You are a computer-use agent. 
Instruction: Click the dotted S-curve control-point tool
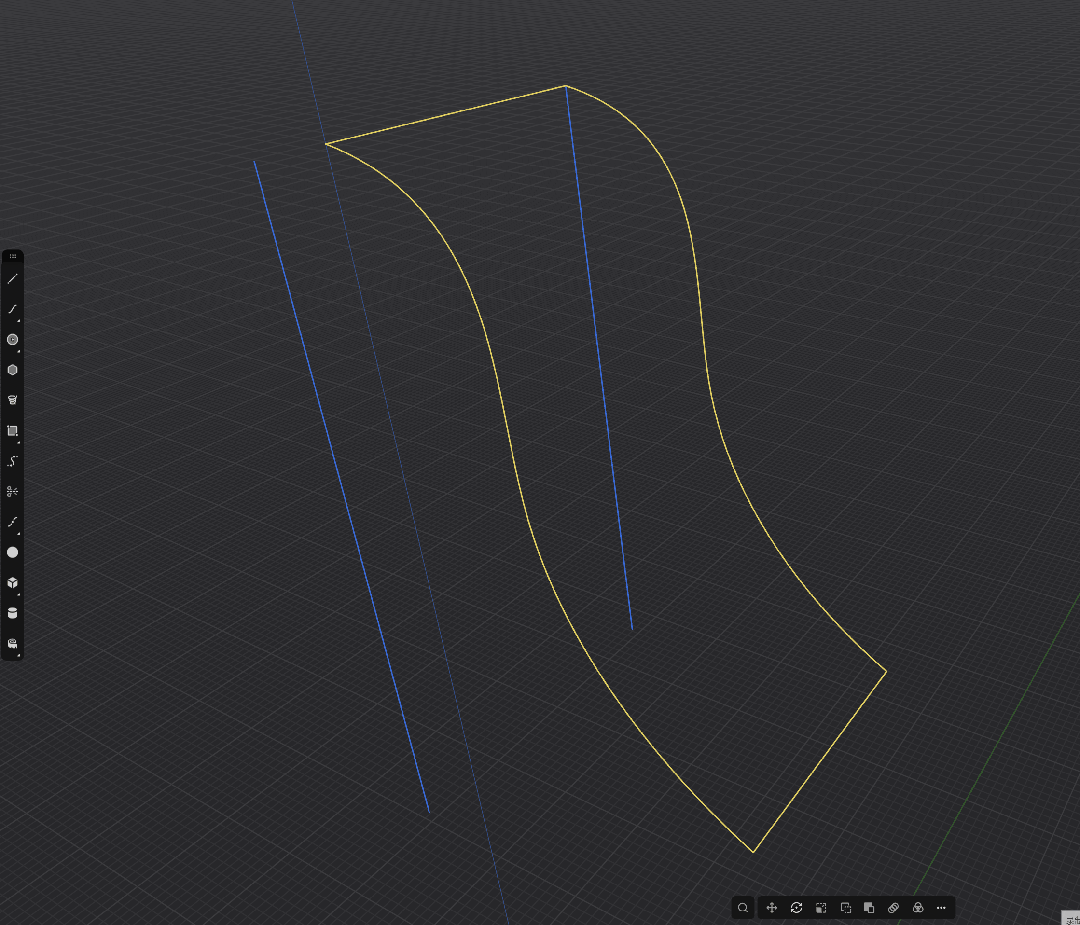pos(12,461)
